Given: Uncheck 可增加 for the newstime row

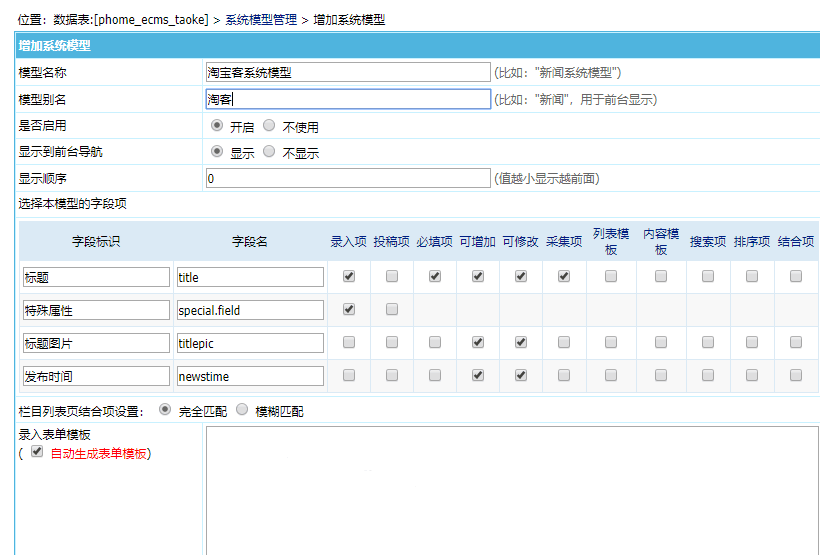Looking at the screenshot, I should coord(477,375).
